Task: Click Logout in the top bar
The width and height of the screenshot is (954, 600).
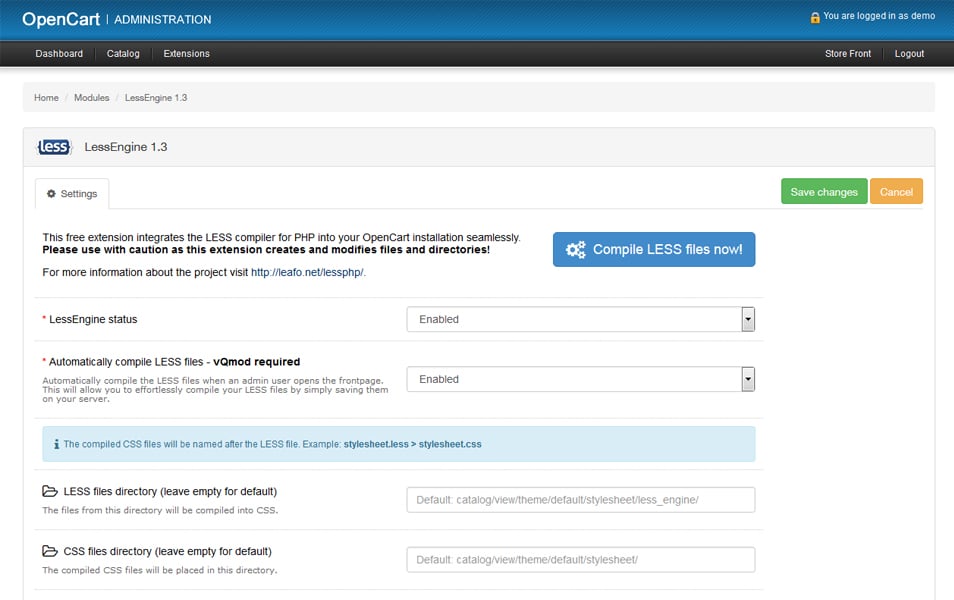Action: point(909,54)
